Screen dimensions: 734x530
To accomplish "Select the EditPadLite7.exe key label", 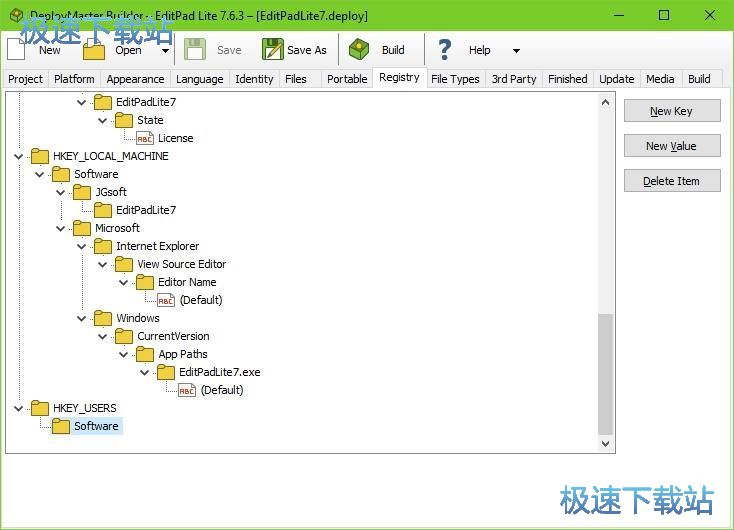I will pyautogui.click(x=220, y=372).
